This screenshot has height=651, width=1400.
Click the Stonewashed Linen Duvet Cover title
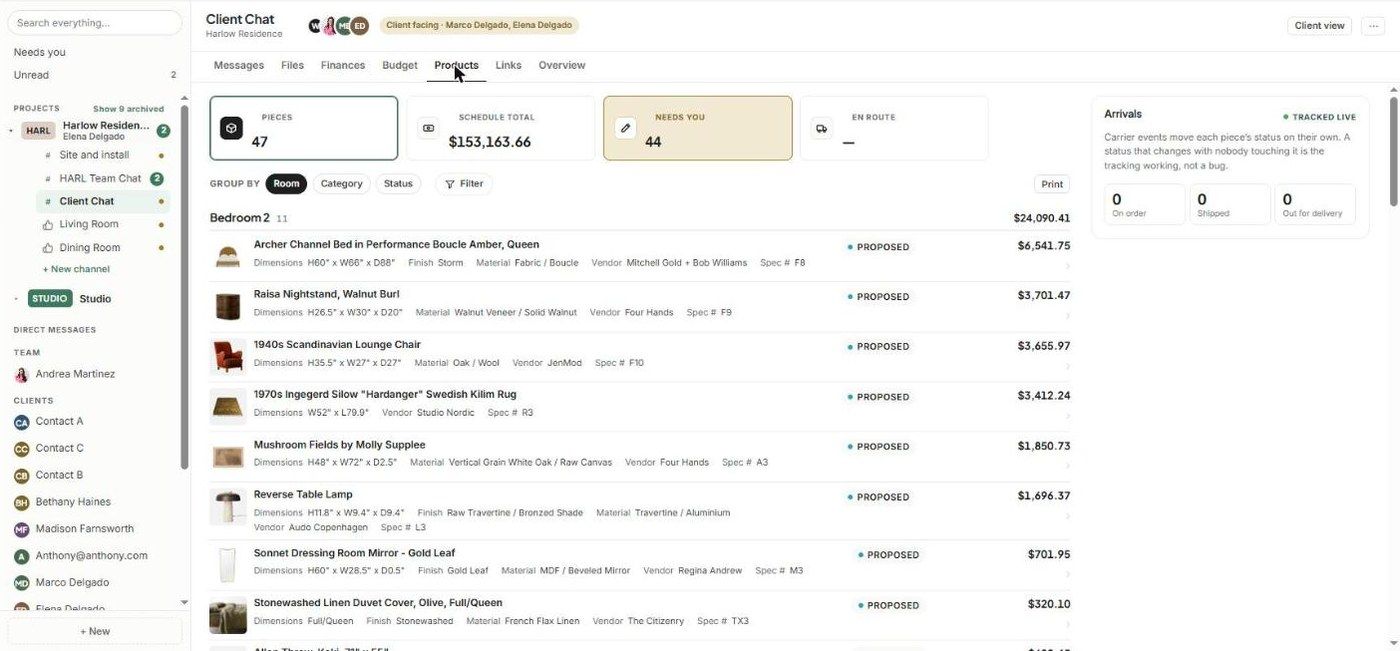coord(378,603)
